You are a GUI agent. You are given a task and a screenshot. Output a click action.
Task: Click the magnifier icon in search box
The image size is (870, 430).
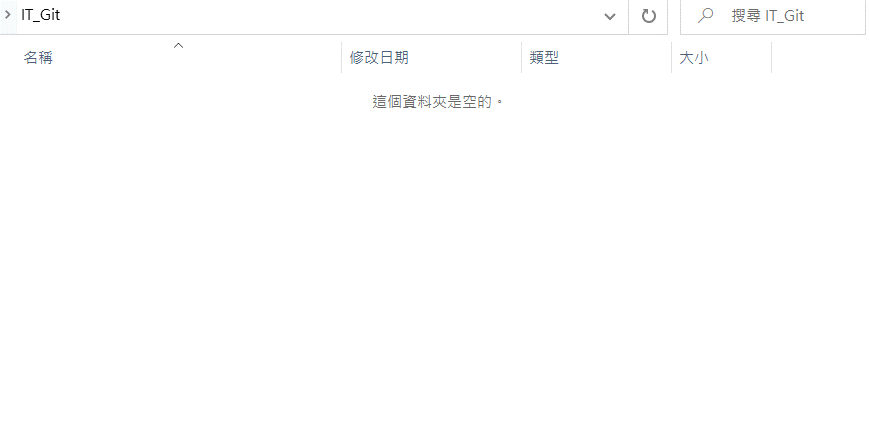(705, 16)
